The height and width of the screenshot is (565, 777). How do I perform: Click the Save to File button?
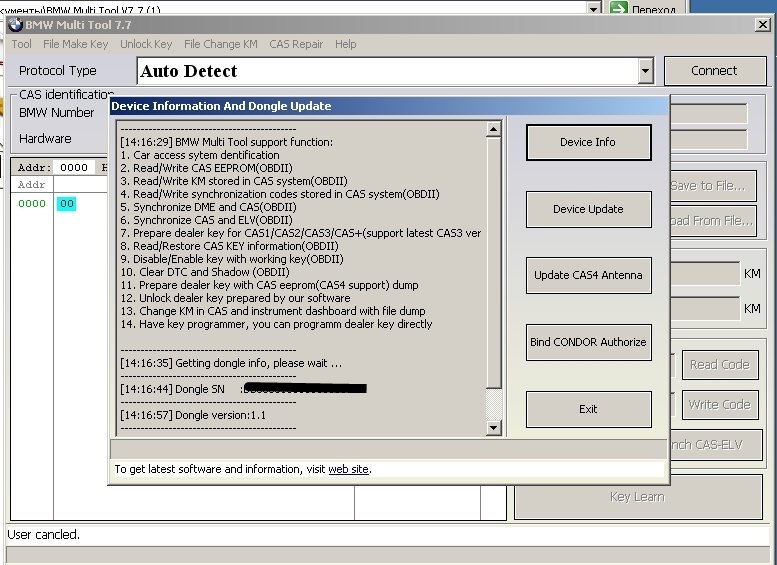[714, 186]
